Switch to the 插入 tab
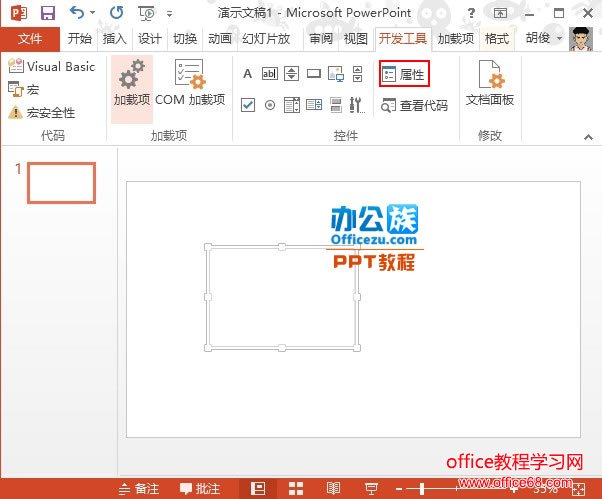This screenshot has height=499, width=602. (x=114, y=38)
